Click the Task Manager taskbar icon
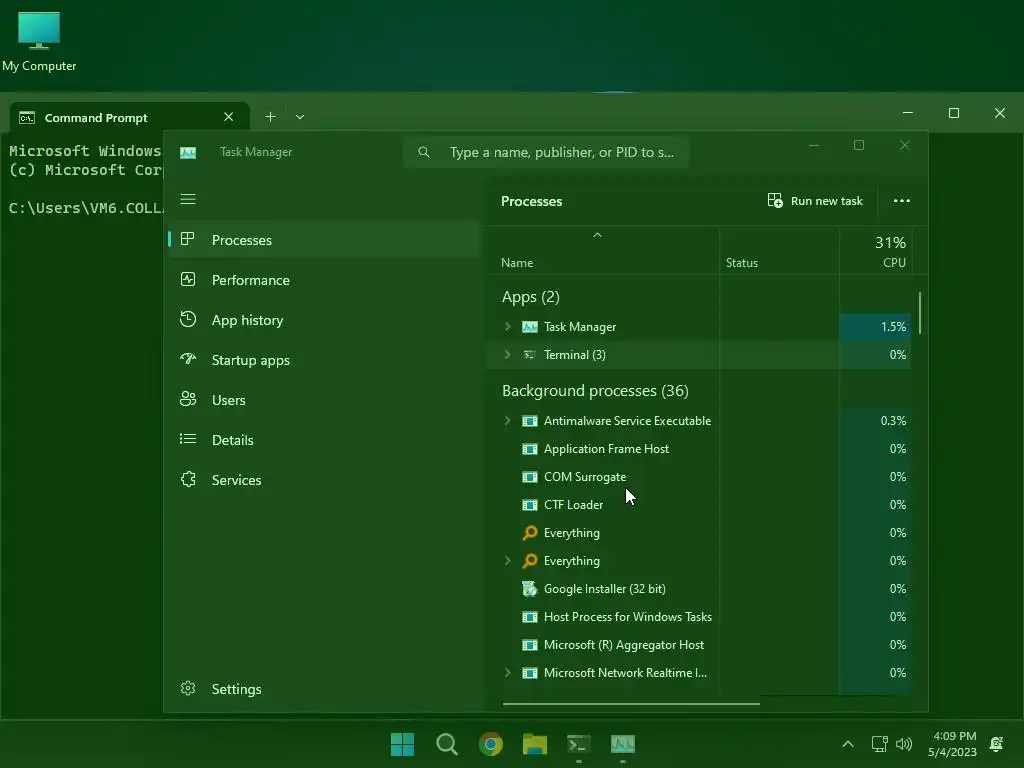 [623, 744]
